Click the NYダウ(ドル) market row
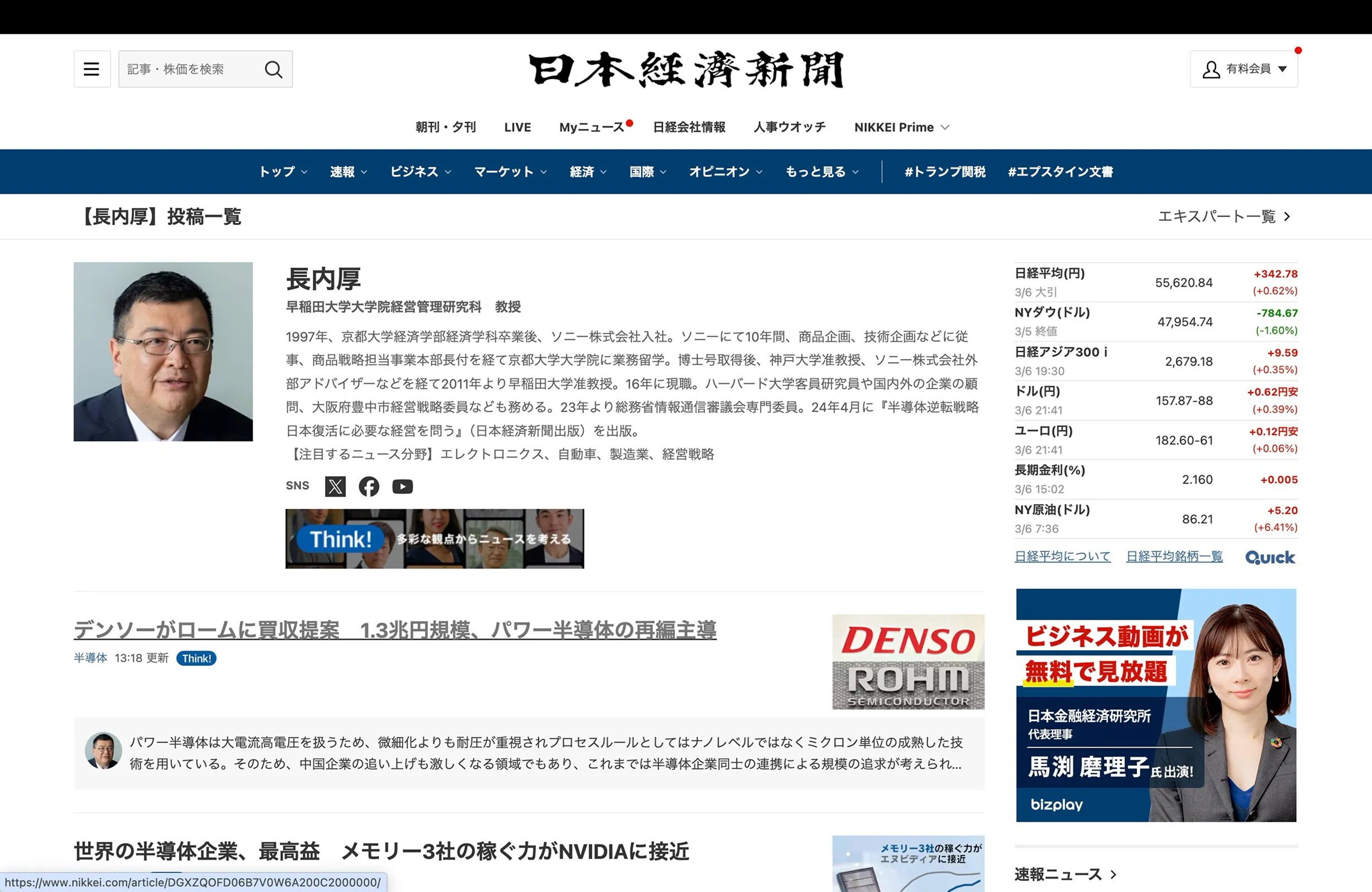 tap(1156, 322)
